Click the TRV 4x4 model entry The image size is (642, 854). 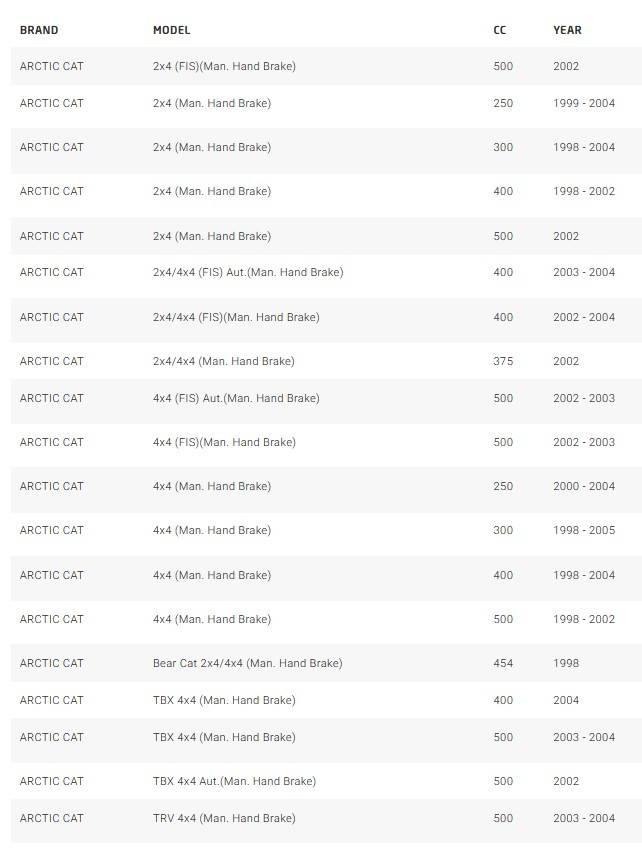(223, 818)
